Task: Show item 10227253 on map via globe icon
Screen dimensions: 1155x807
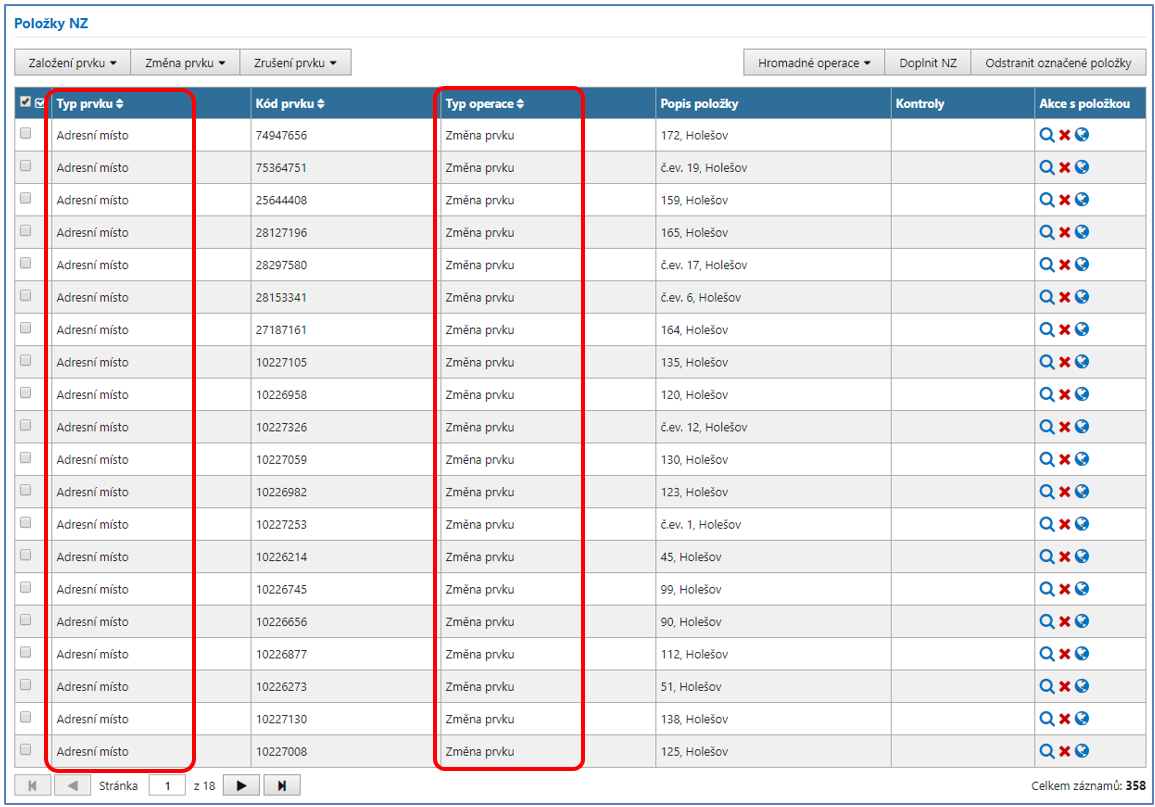Action: tap(1082, 525)
